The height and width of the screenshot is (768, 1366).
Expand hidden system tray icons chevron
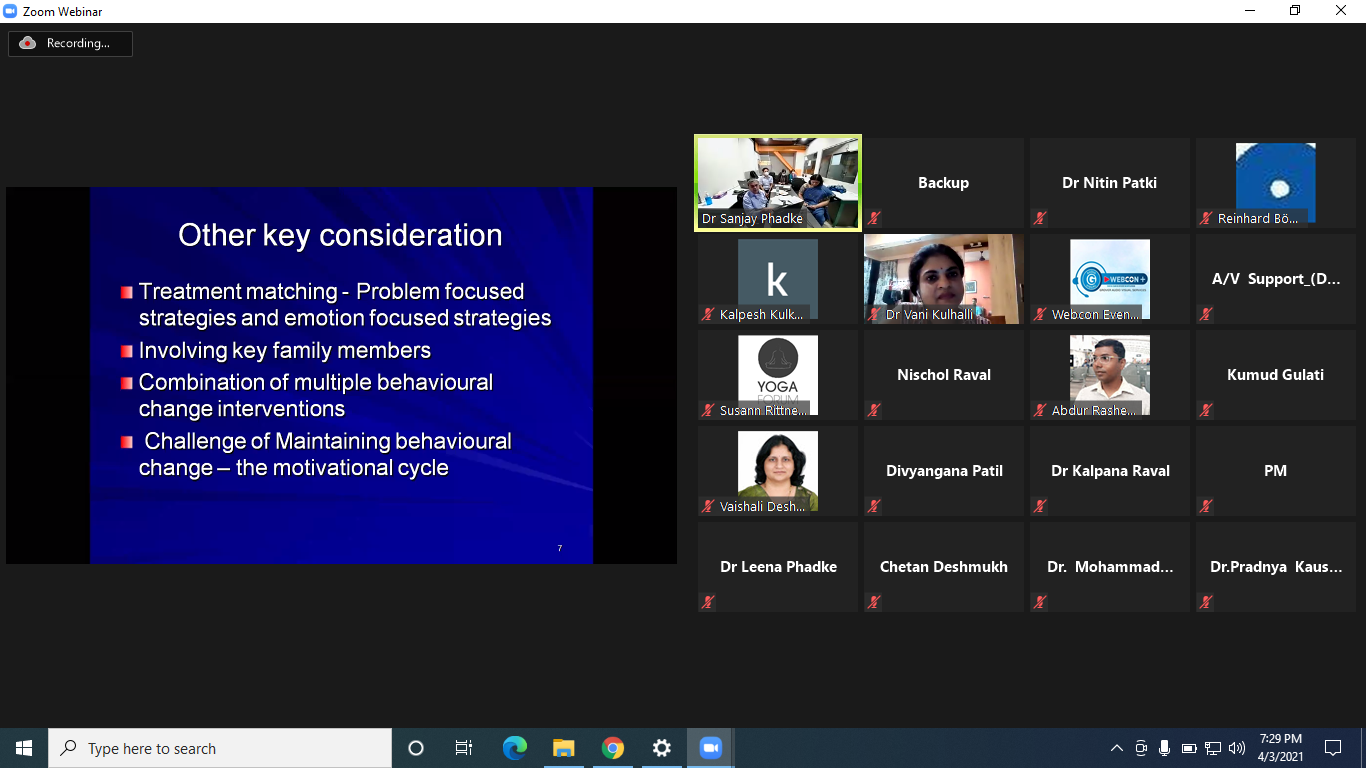(1117, 748)
